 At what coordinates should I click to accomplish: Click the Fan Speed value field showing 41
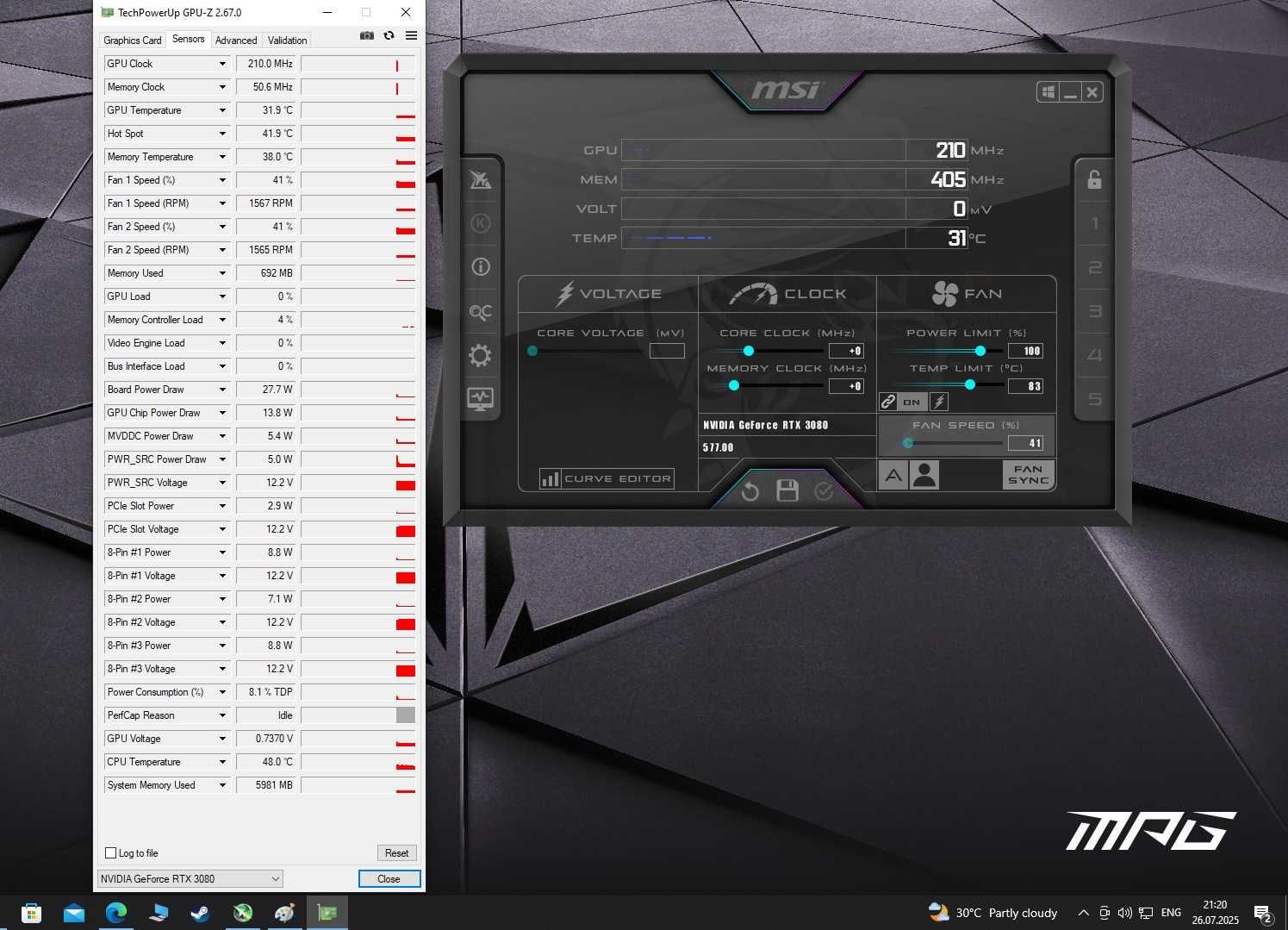tap(1025, 443)
